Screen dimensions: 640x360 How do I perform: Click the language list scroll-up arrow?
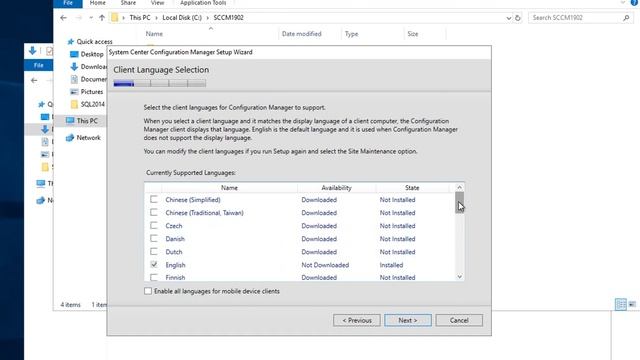[460, 187]
